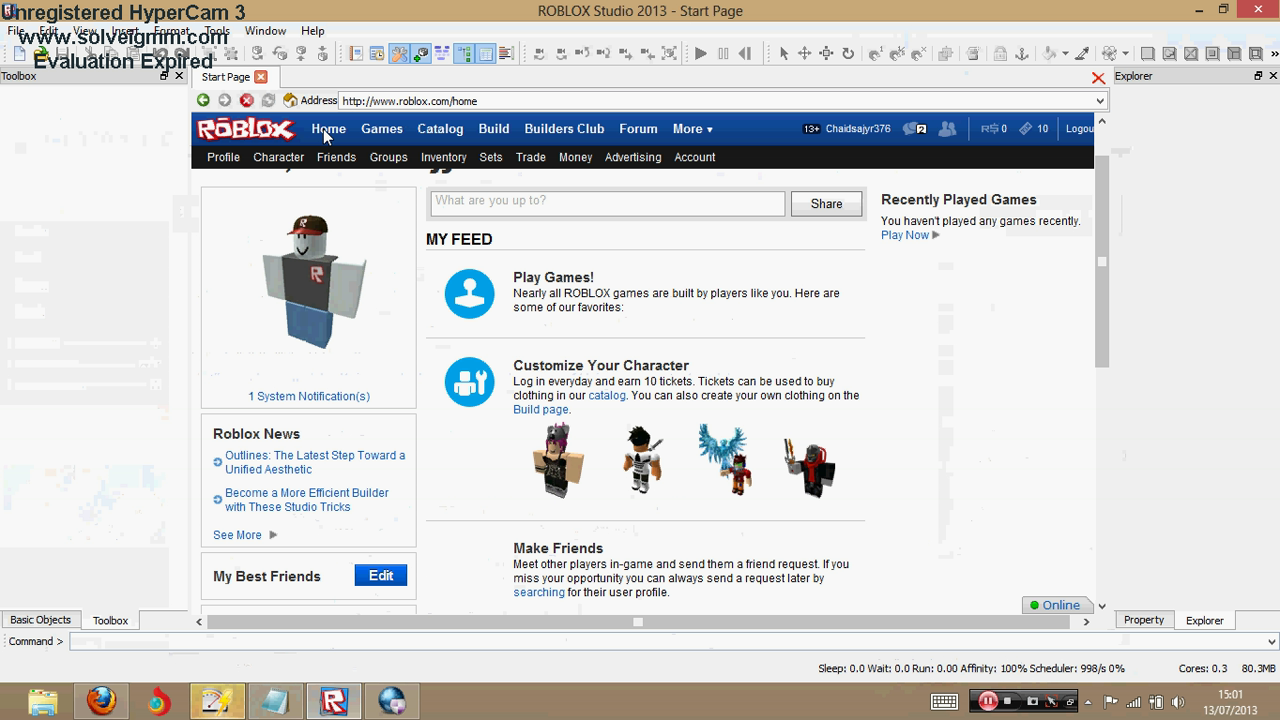Open the Window menu
Screen dimensions: 1280x720
pos(265,31)
